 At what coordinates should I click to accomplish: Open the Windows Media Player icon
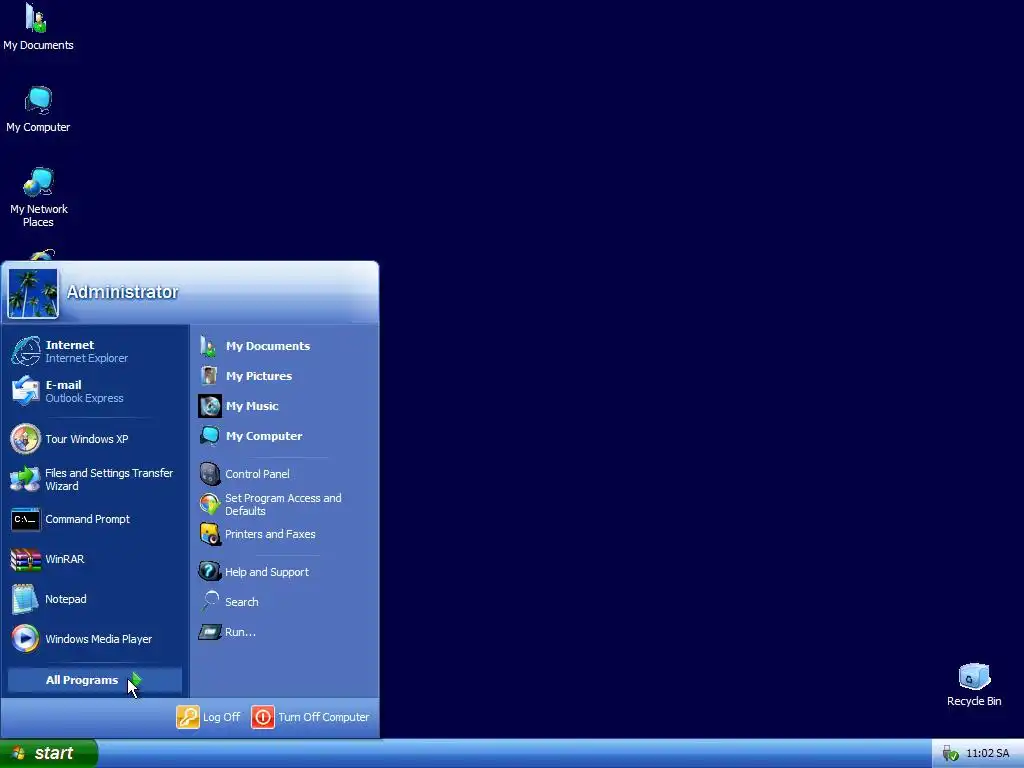coord(25,639)
